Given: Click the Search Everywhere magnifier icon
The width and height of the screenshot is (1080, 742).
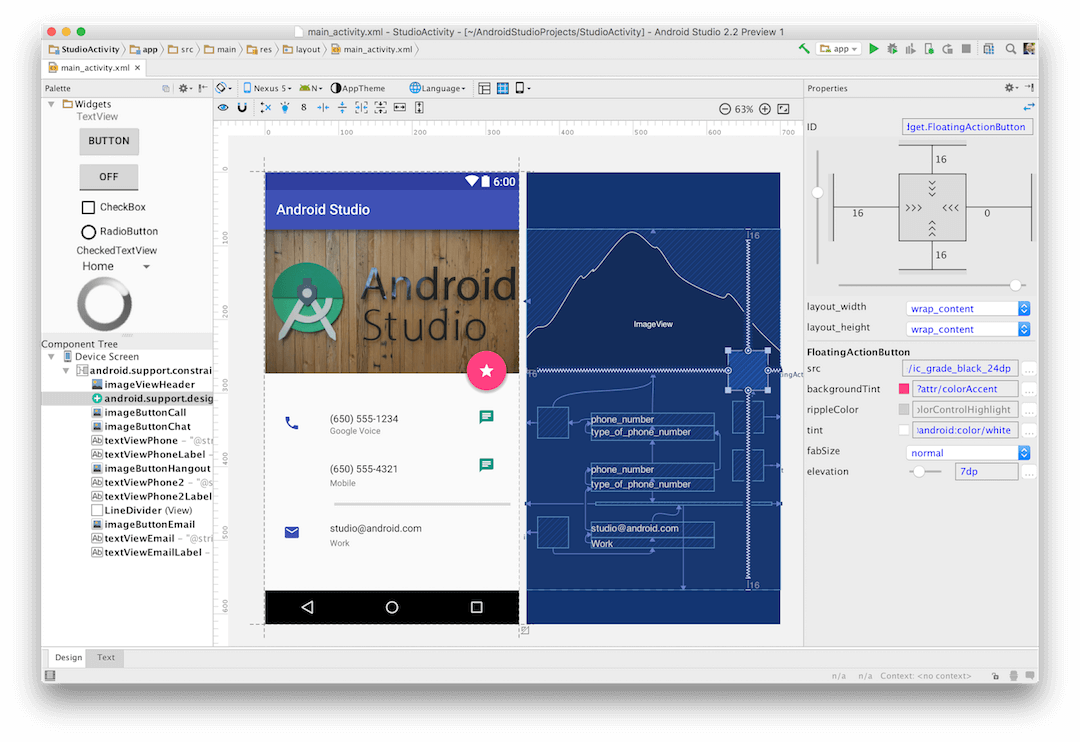Looking at the screenshot, I should (1011, 49).
